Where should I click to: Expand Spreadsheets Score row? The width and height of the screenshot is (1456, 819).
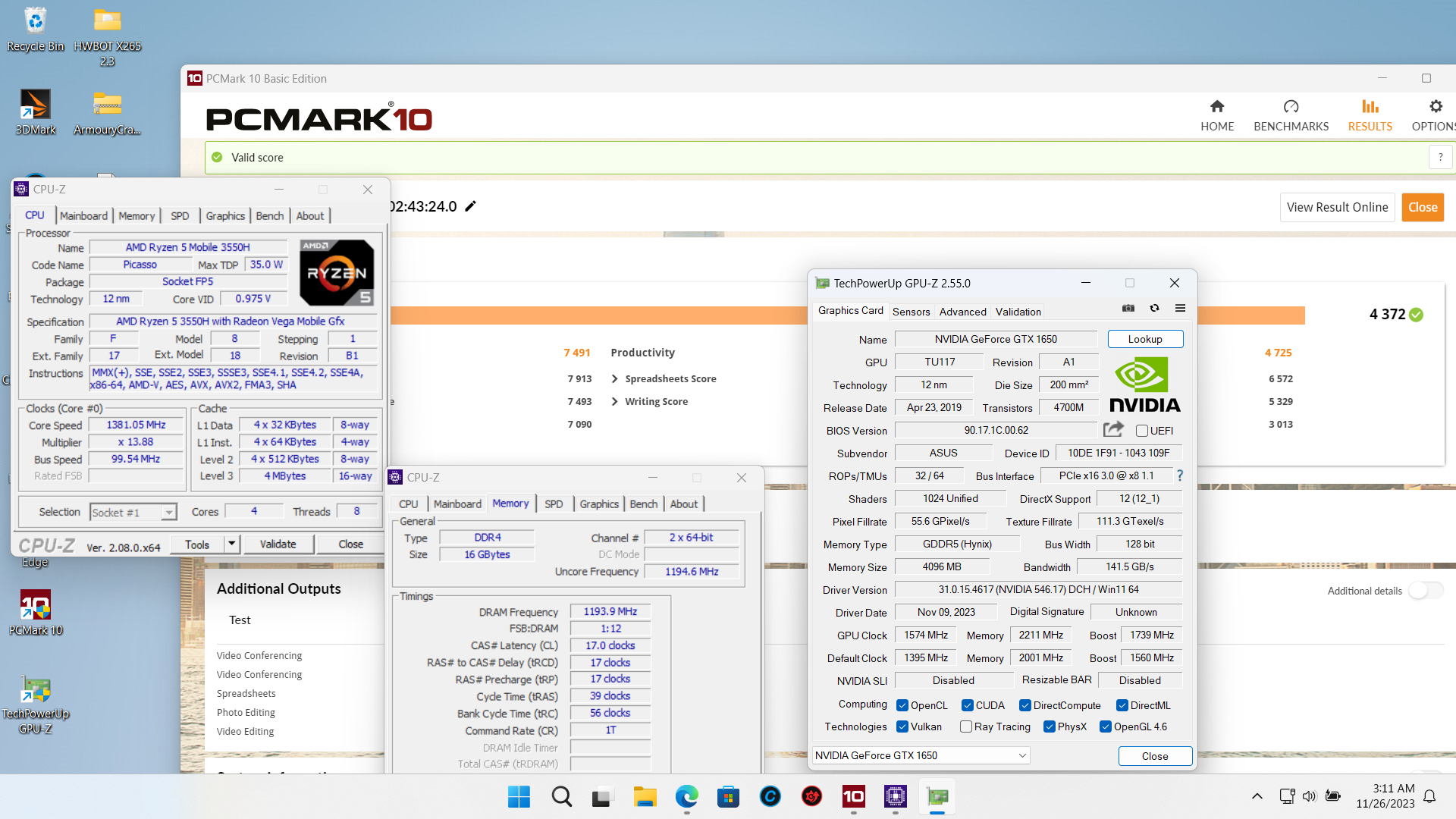click(614, 378)
